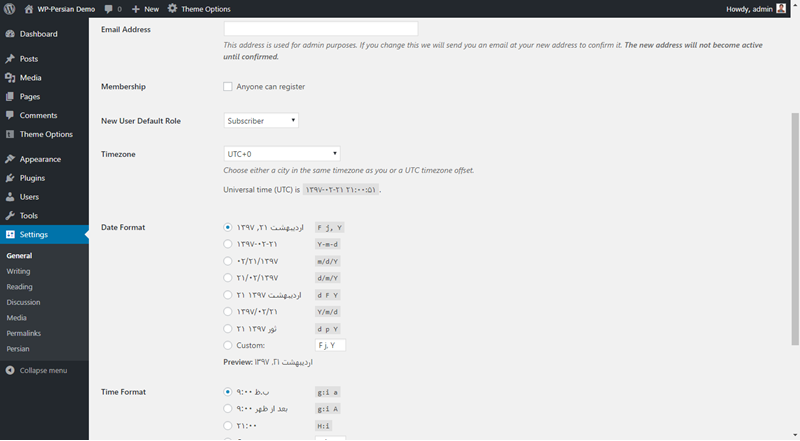Click the comments bubble icon in admin bar
Image resolution: width=800 pixels, height=441 pixels.
(x=108, y=9)
